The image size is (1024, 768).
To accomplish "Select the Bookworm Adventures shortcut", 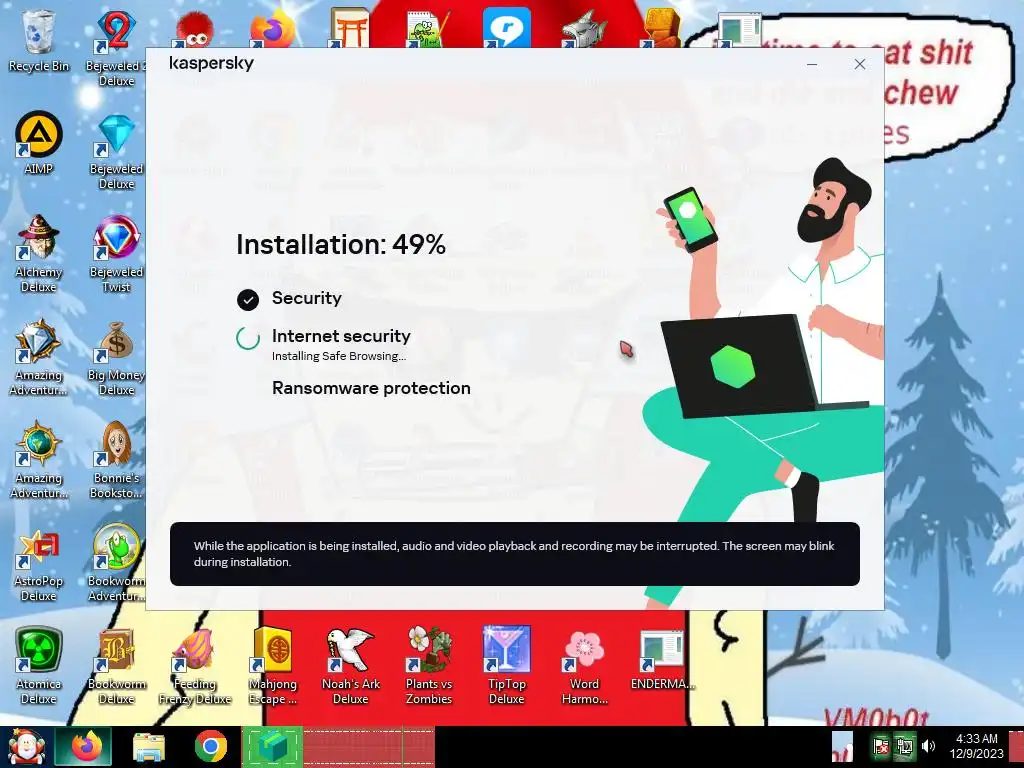I will 116,563.
